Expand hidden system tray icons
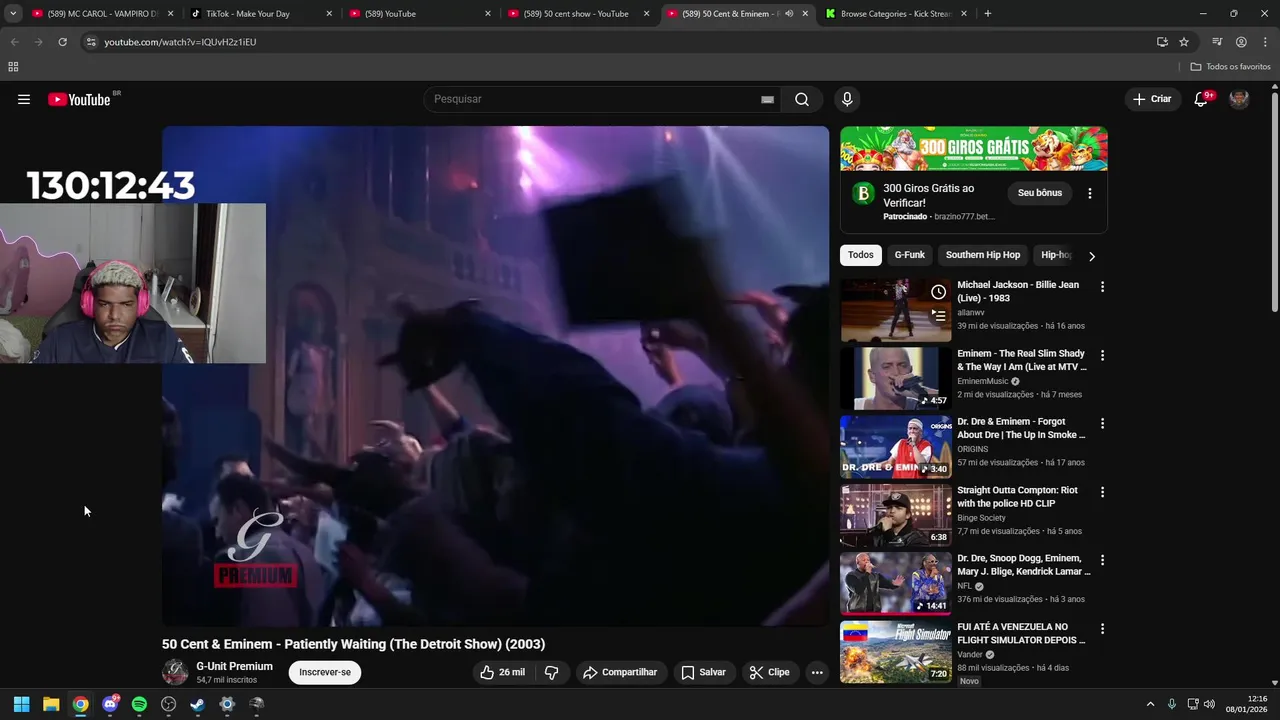This screenshot has height=720, width=1280. 1150,704
